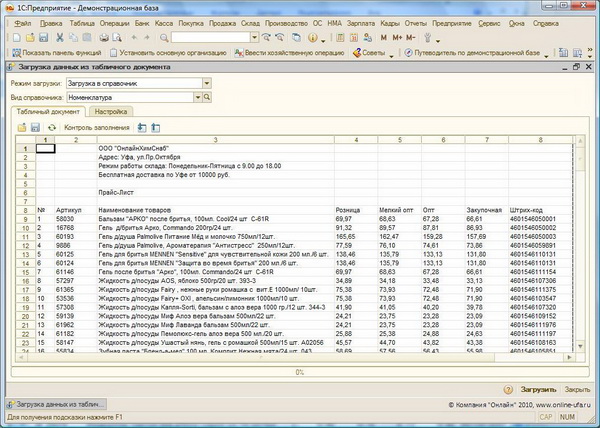Save icon in table document toolbar
600x428 pixels.
[35, 127]
